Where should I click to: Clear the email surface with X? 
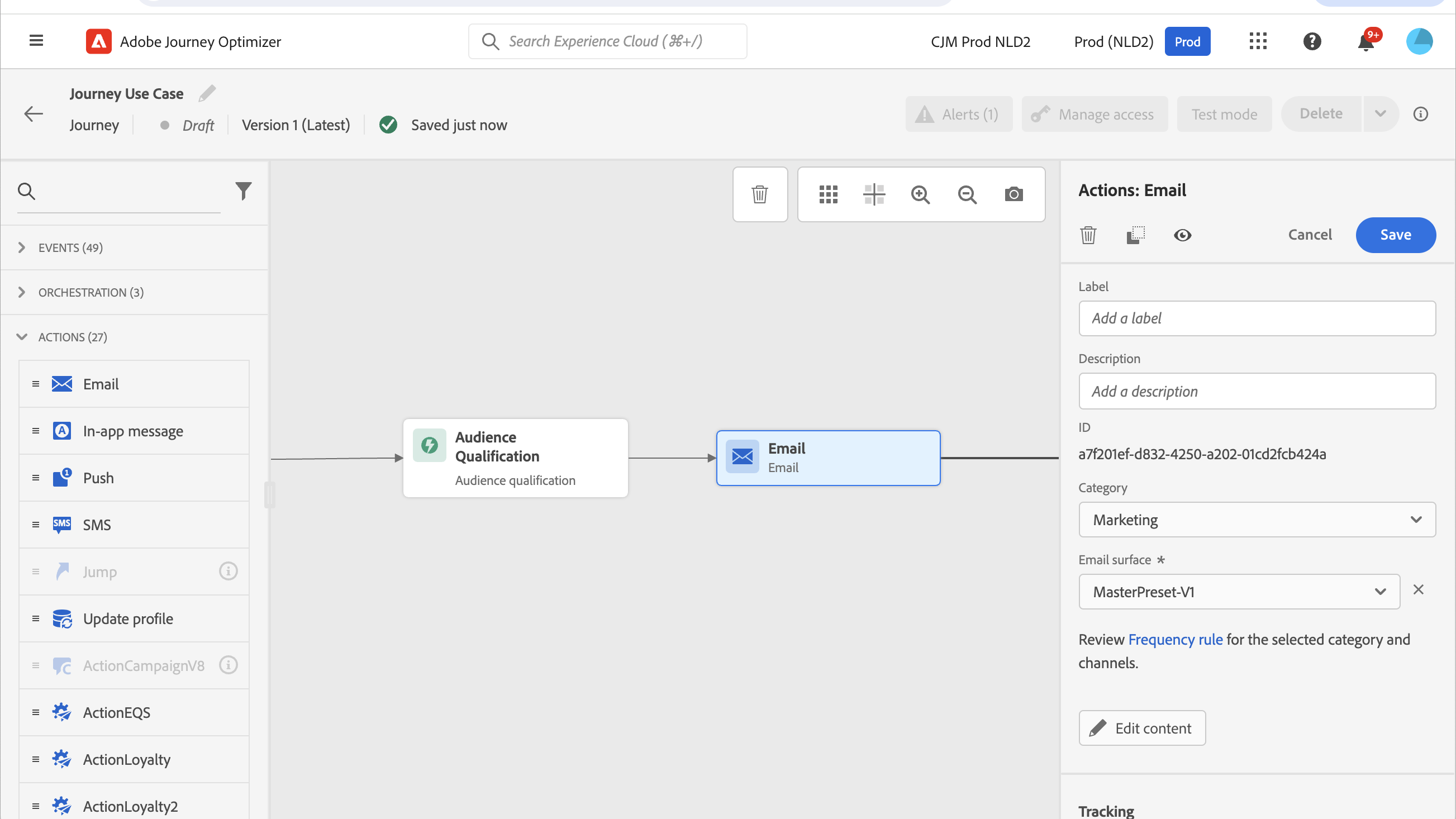(x=1418, y=589)
